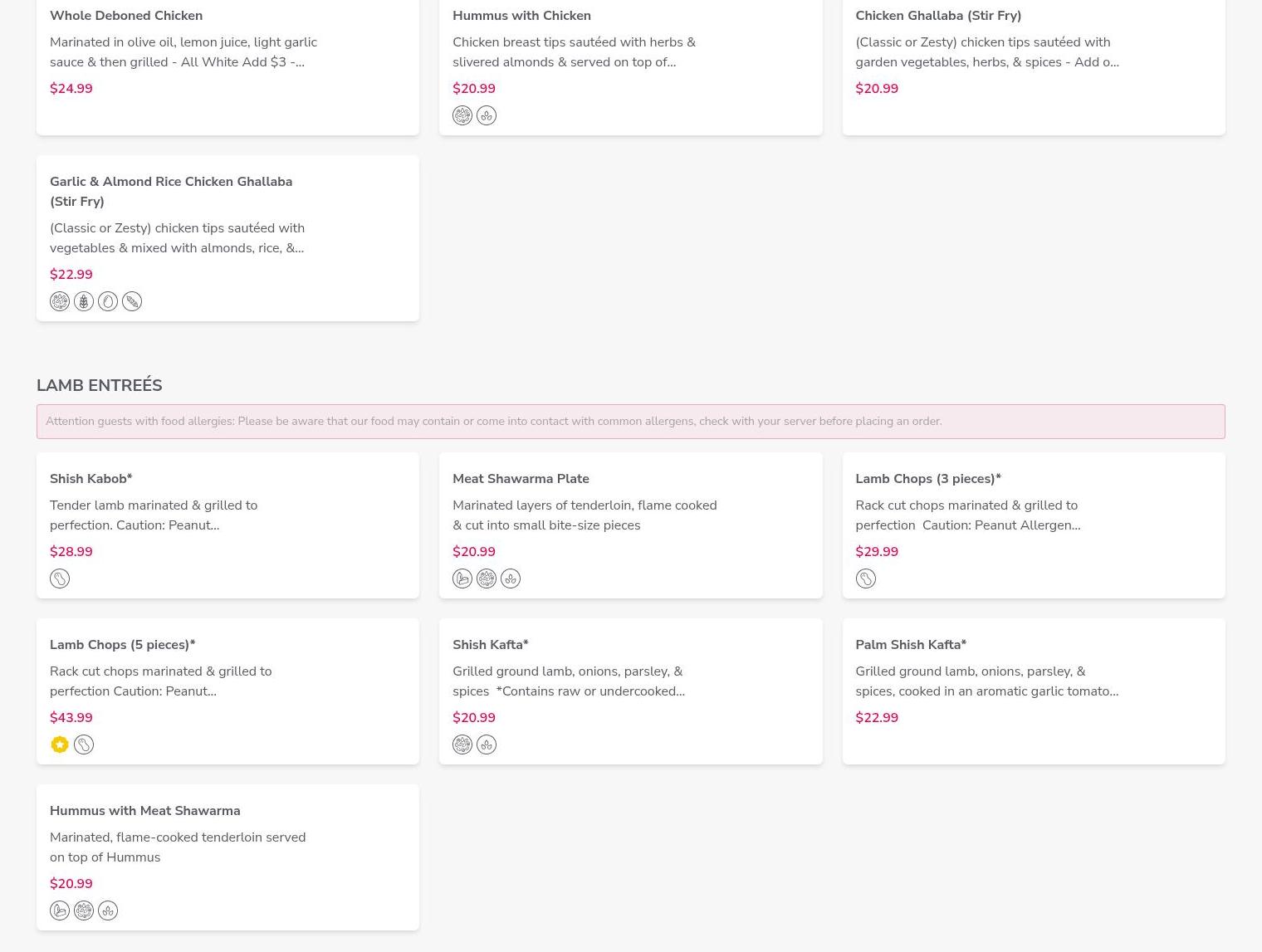Click the last dietary icon on Hummus with Meat Shawarma
This screenshot has width=1262, height=952.
pos(108,911)
